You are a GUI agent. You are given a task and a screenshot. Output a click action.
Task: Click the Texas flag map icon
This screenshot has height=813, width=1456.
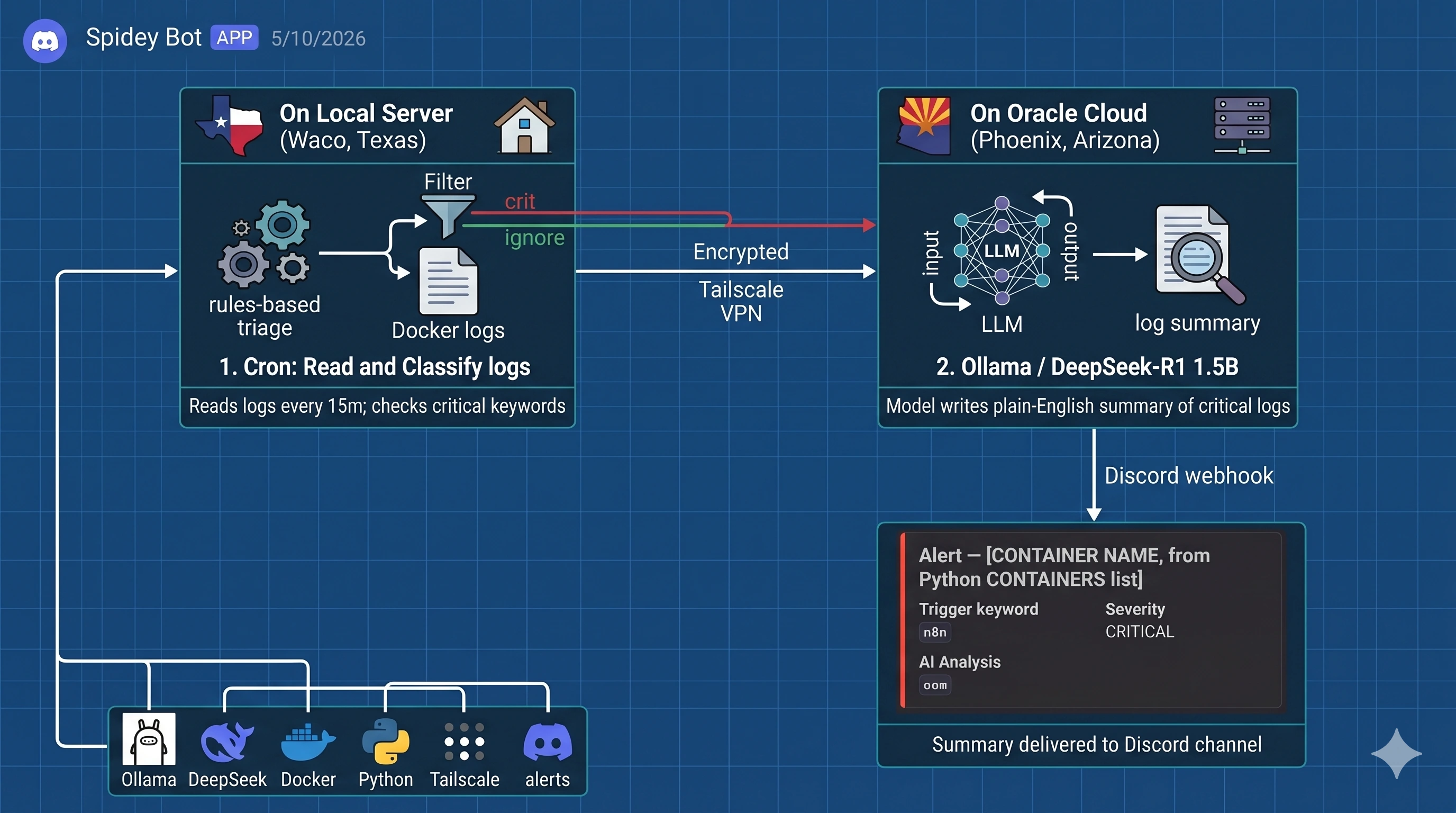click(x=230, y=125)
